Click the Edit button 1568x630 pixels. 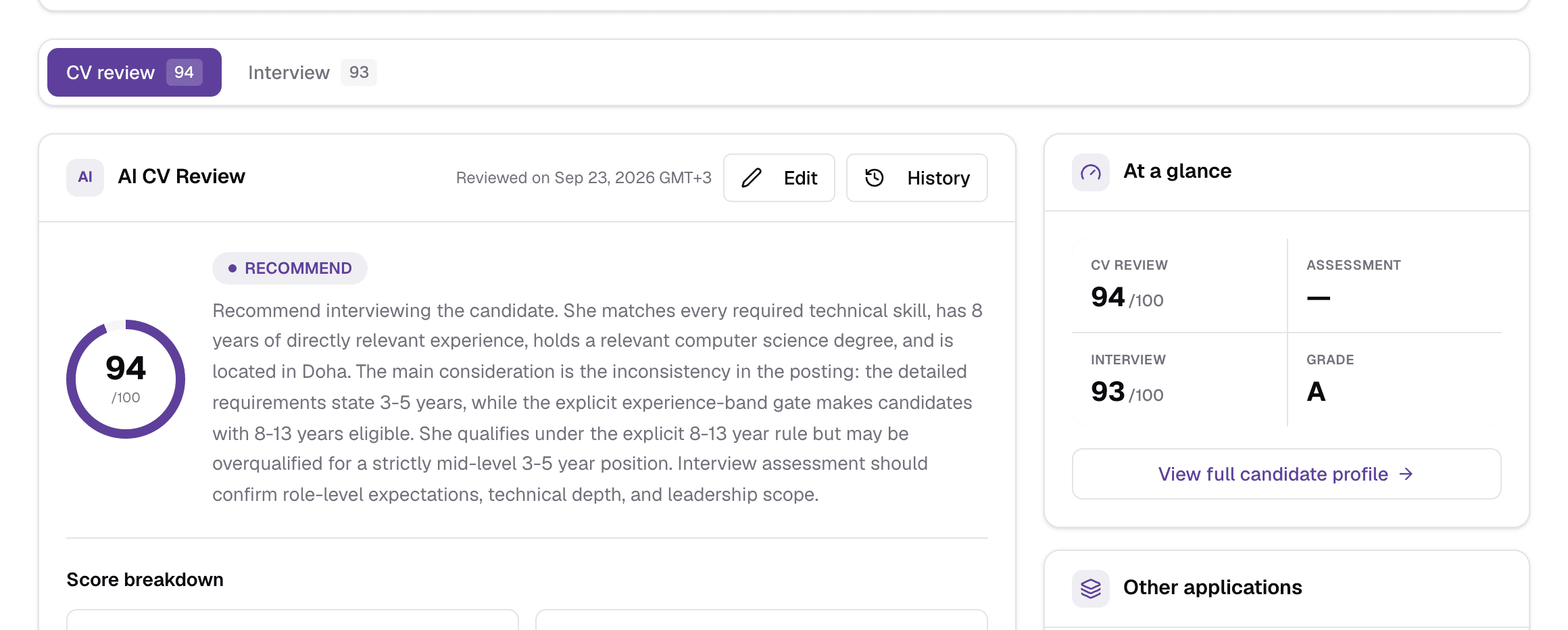[x=779, y=178]
